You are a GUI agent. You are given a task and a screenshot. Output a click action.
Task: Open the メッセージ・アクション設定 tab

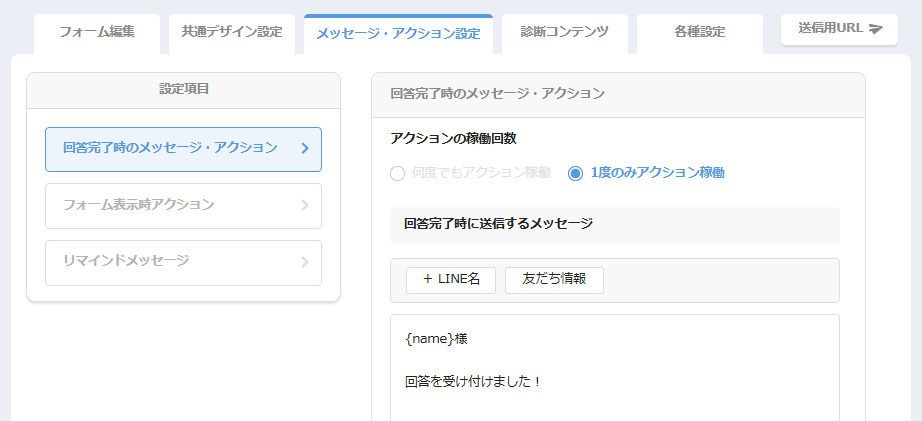point(399,34)
